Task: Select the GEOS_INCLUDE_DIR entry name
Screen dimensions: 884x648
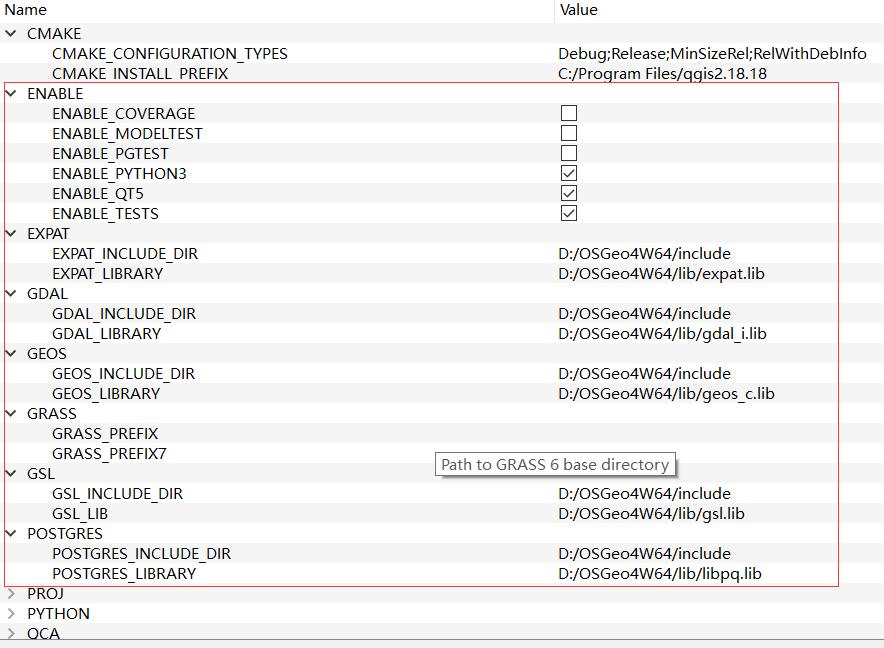Action: click(x=123, y=374)
